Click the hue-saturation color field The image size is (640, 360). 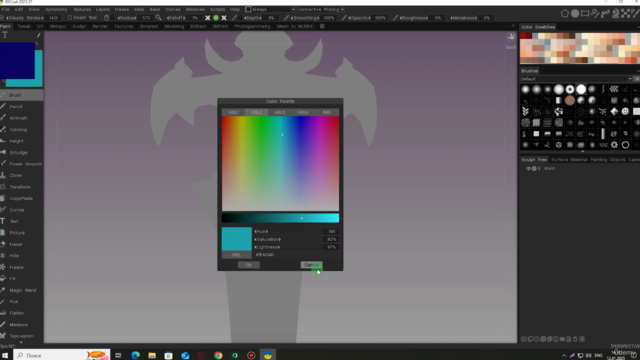coord(280,164)
